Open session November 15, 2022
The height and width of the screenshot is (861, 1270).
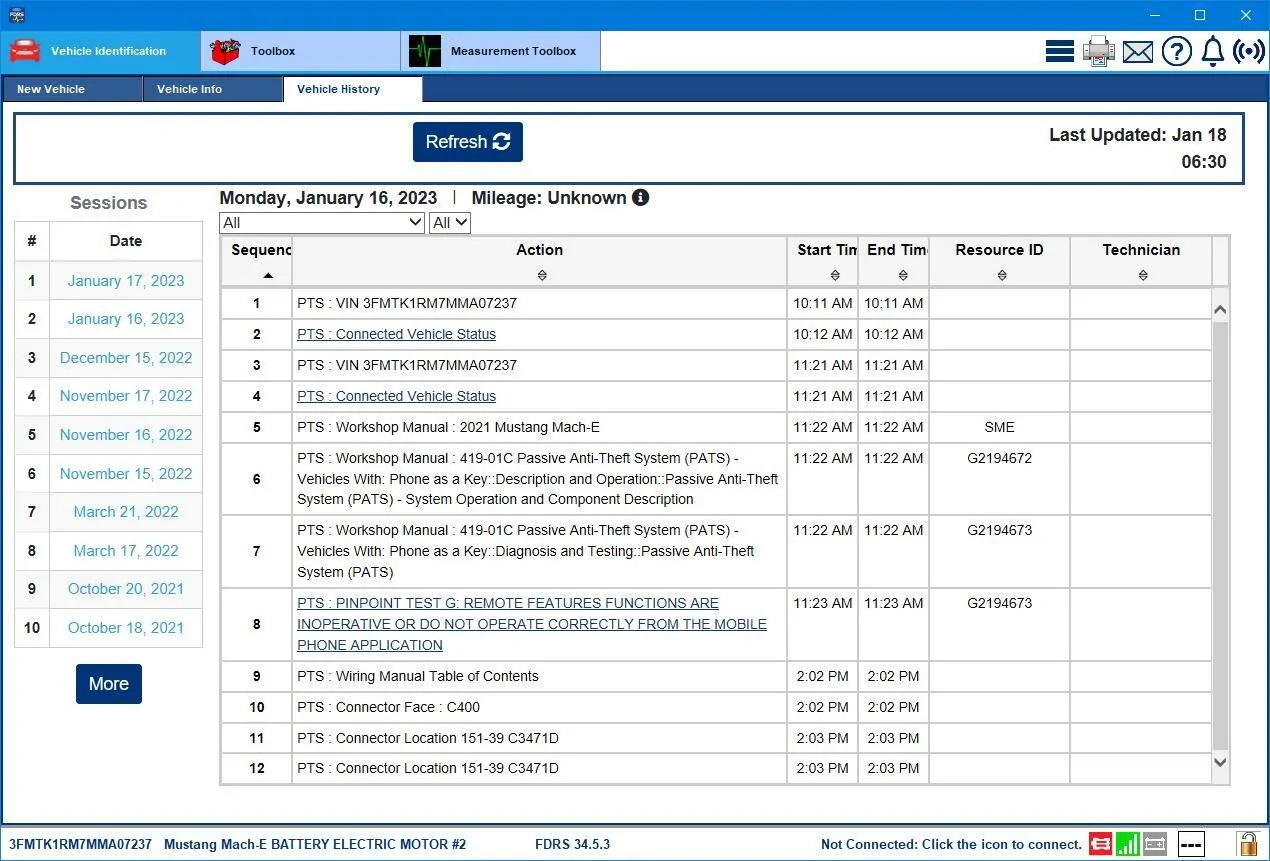(x=126, y=474)
